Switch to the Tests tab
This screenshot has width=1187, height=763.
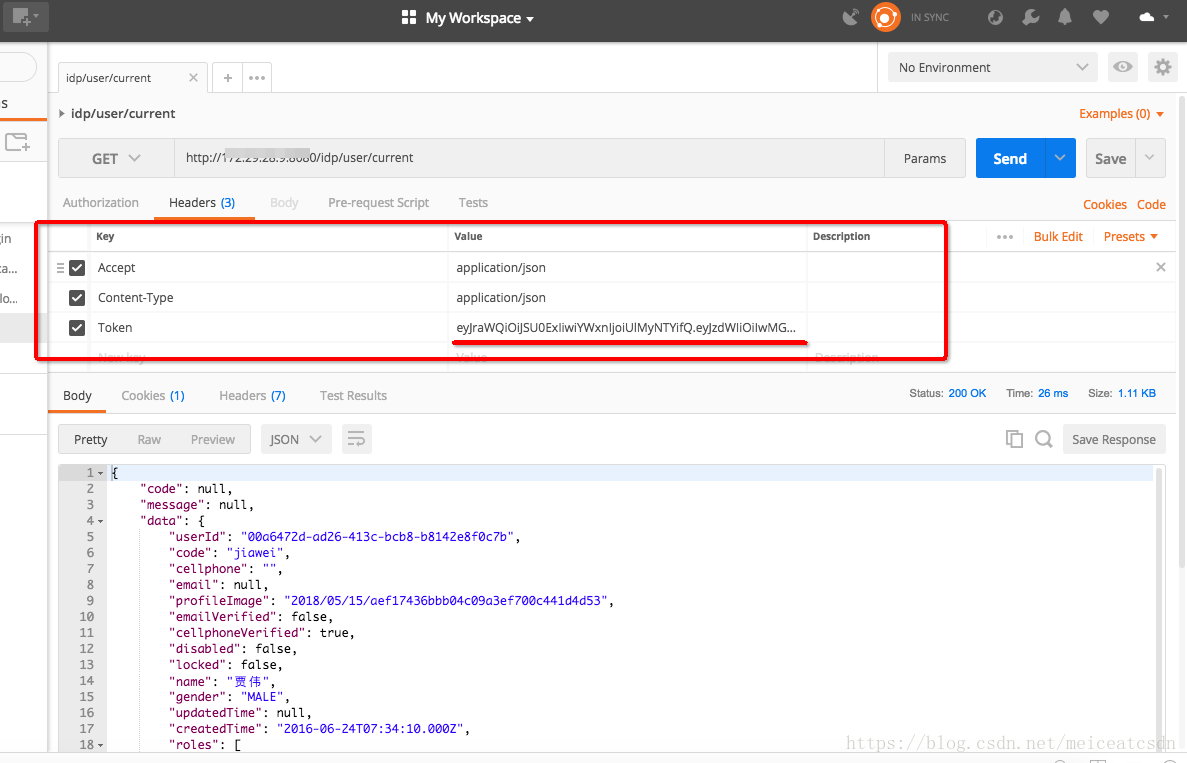coord(473,203)
